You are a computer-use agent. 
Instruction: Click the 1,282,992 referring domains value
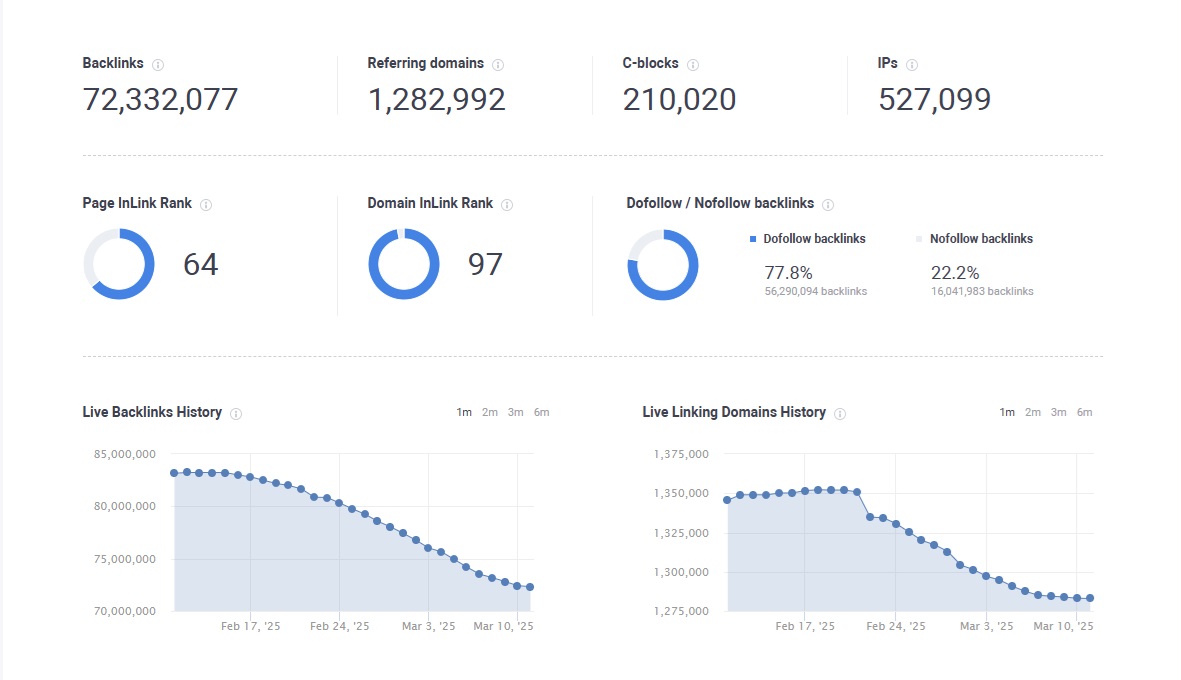point(437,99)
